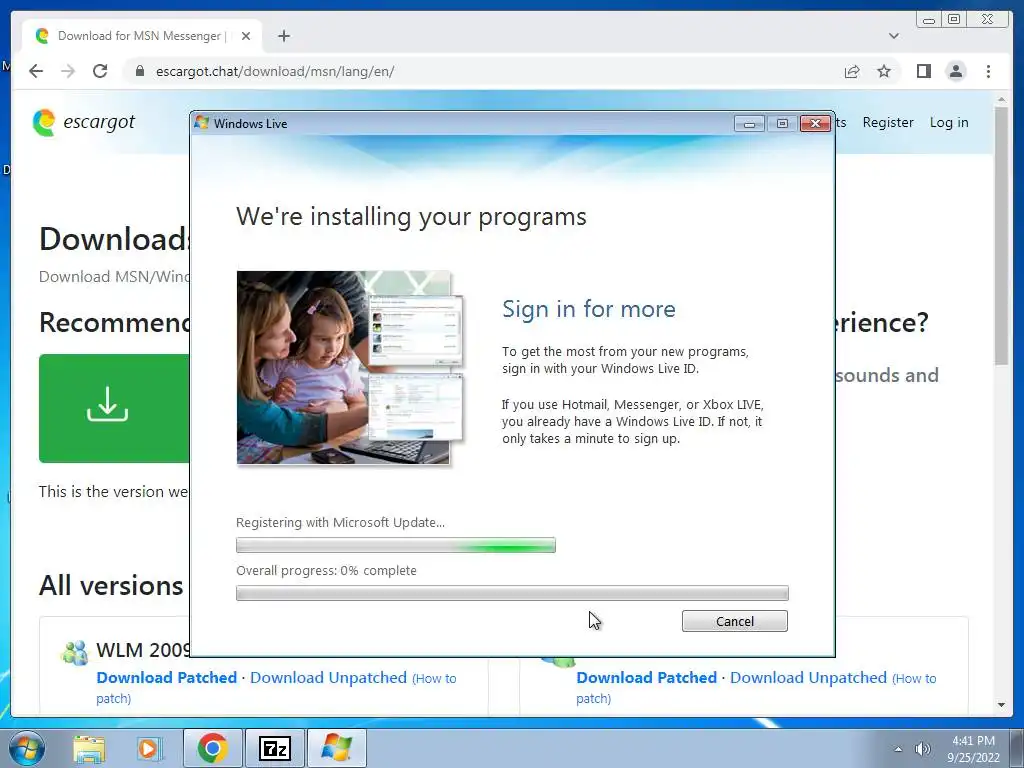
Task: Open the Log in link on escargot
Action: 949,122
